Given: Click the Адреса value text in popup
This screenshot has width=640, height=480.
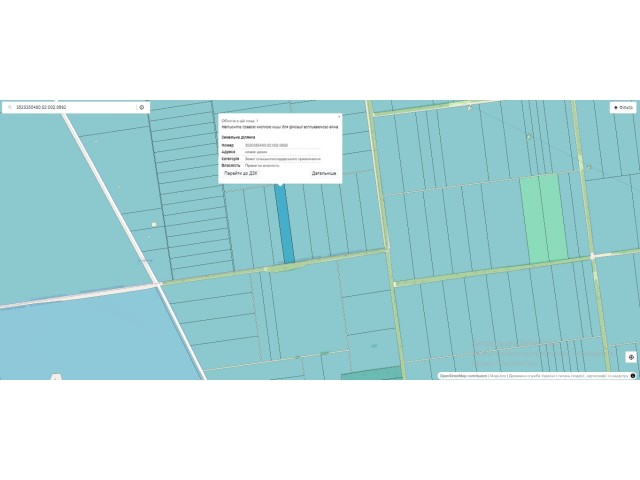Looking at the screenshot, I should 256,152.
